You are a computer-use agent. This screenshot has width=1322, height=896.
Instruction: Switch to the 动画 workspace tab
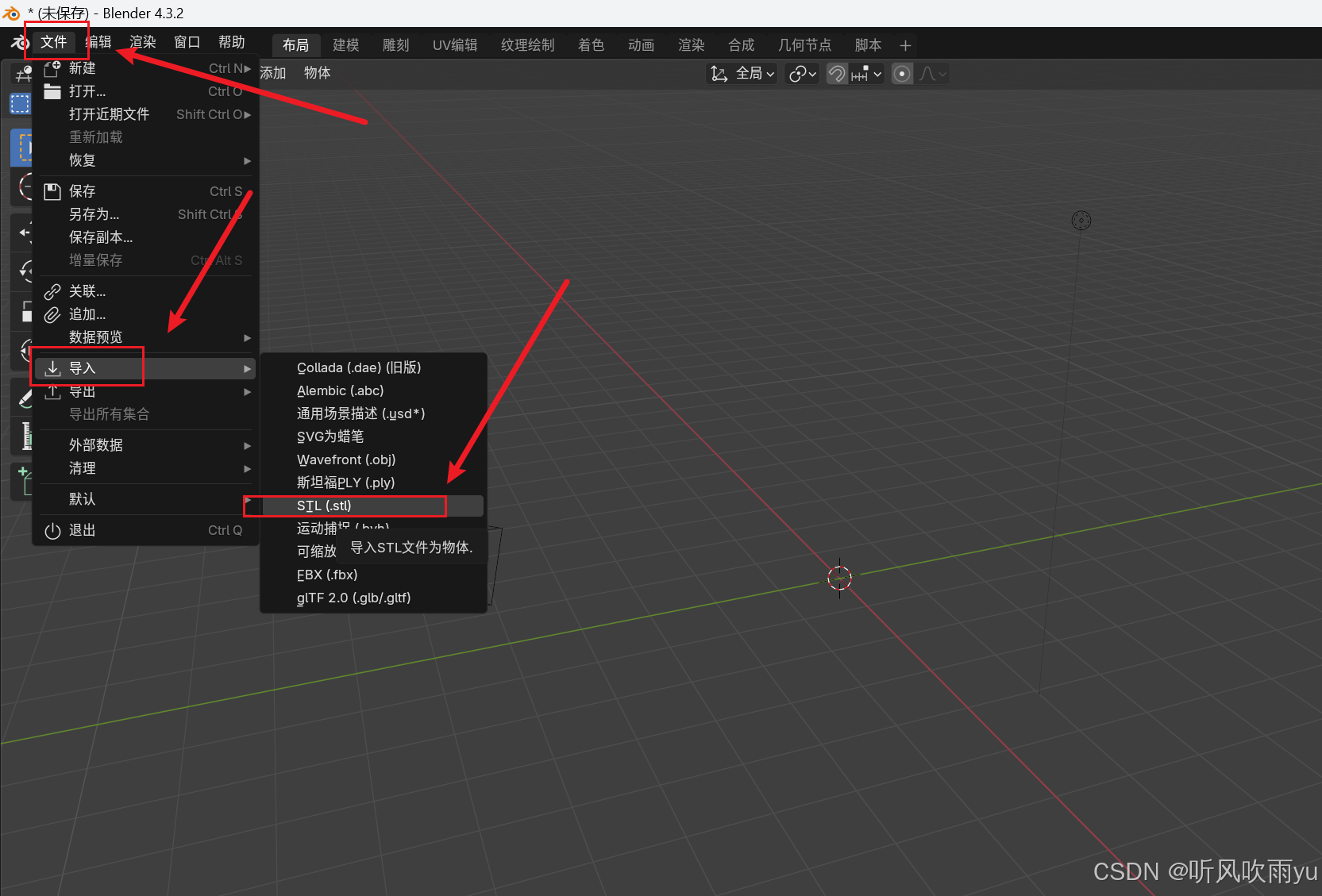(x=641, y=45)
